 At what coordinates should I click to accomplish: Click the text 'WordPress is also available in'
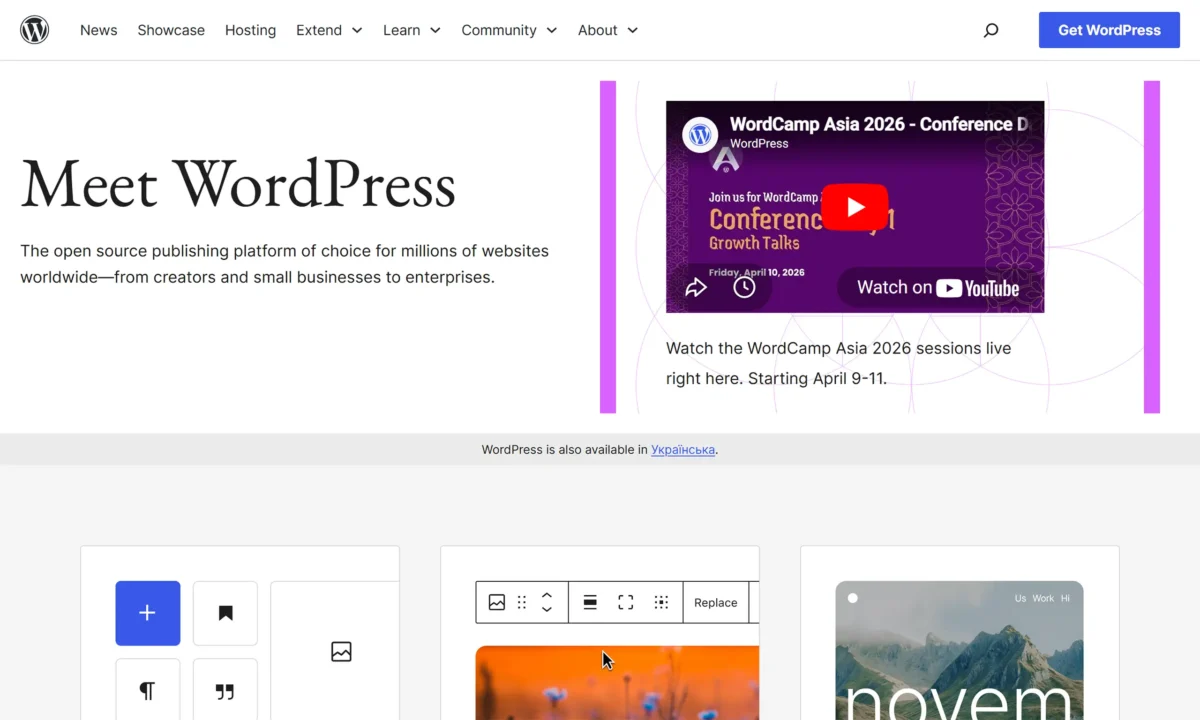(x=565, y=450)
